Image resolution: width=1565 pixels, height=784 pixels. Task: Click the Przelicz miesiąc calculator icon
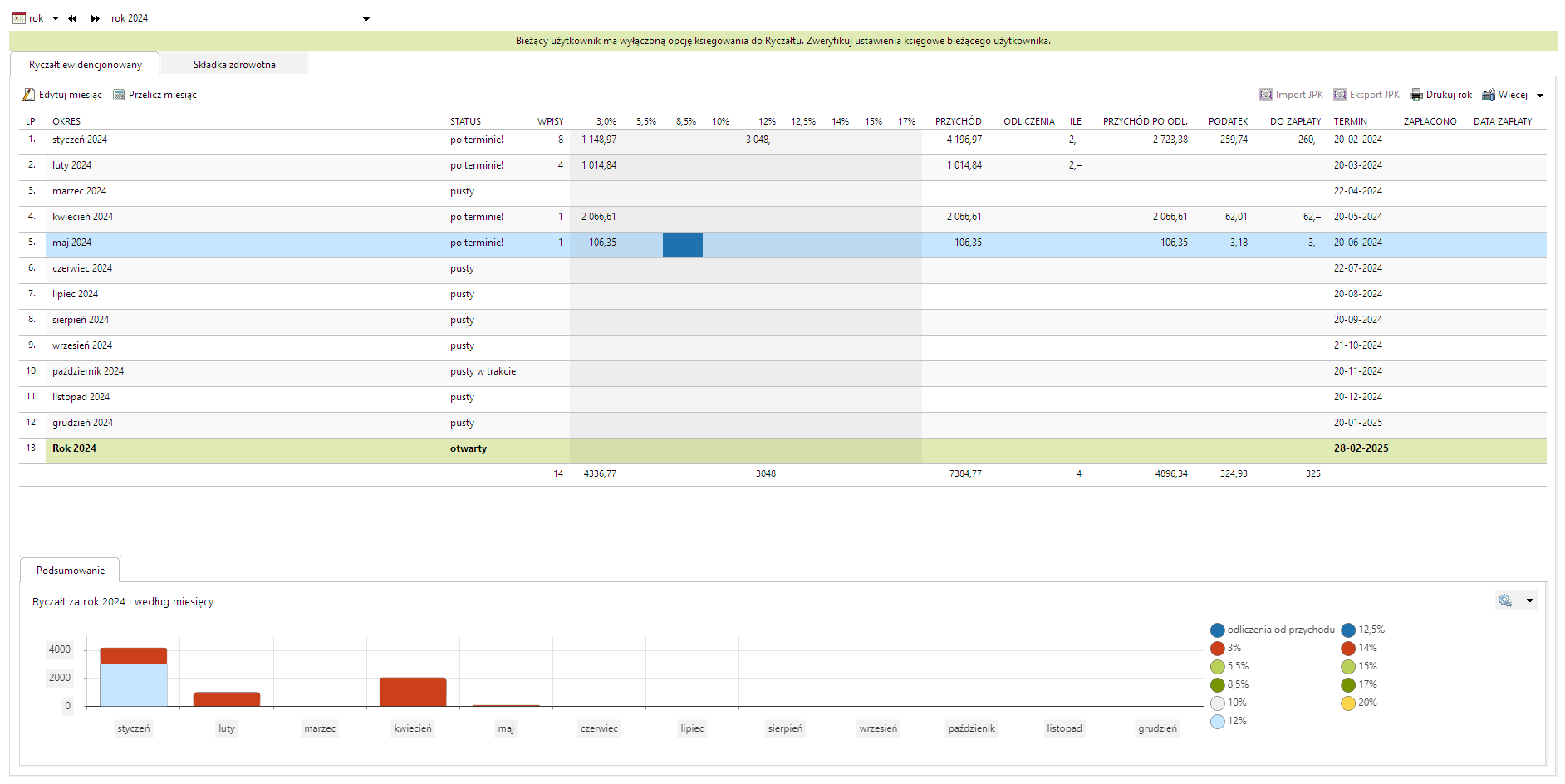(x=119, y=95)
